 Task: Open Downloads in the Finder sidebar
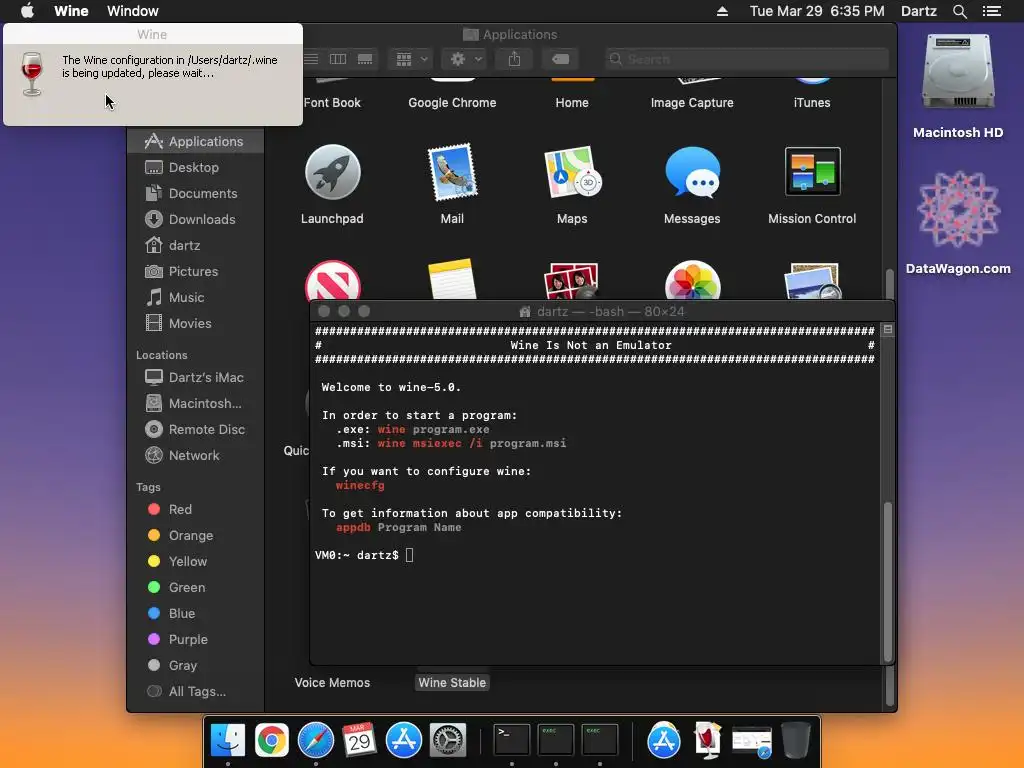point(196,219)
